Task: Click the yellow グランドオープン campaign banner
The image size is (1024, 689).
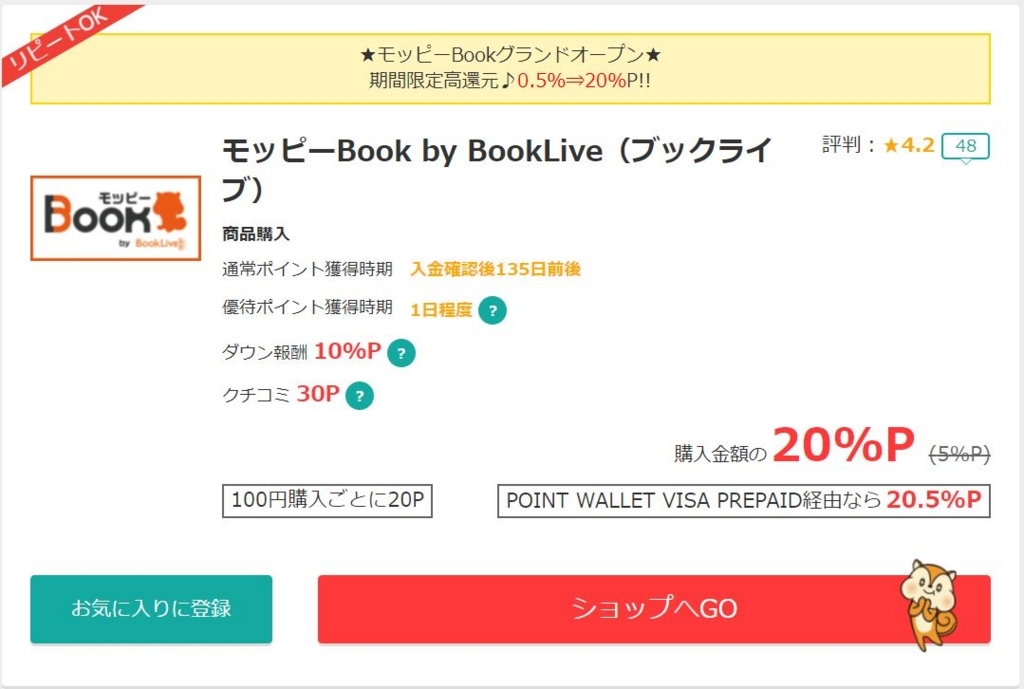Action: click(510, 68)
